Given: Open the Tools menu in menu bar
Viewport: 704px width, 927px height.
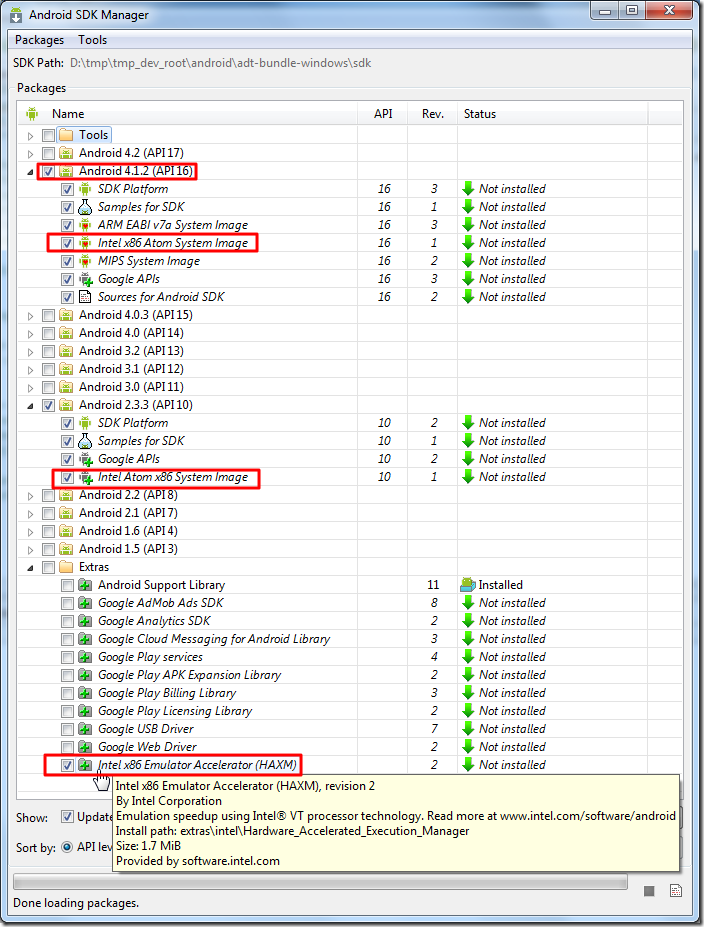Looking at the screenshot, I should [93, 40].
